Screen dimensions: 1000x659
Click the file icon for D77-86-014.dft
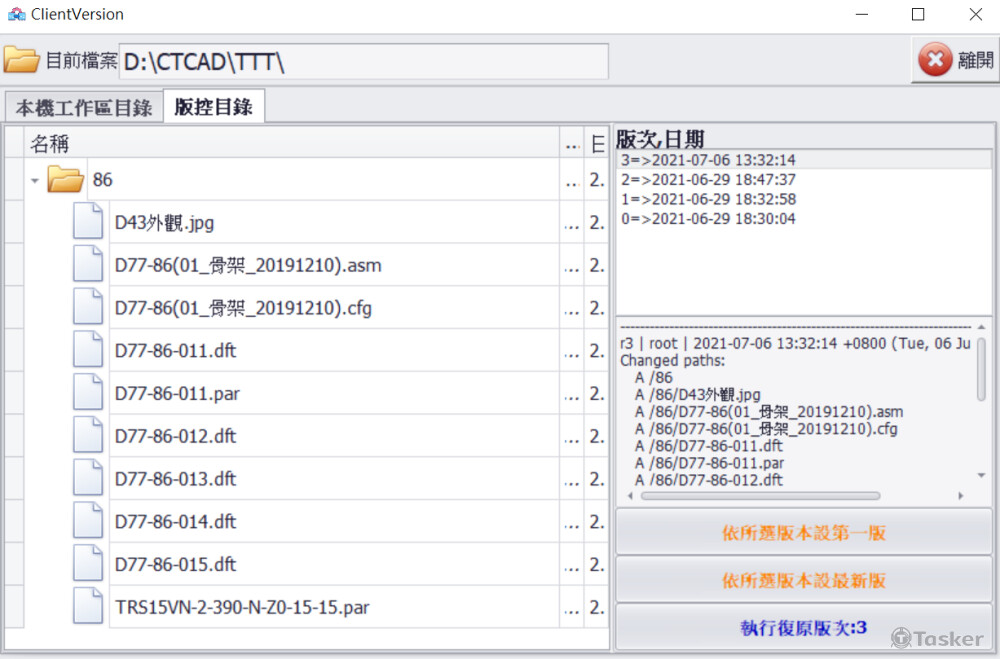(88, 522)
